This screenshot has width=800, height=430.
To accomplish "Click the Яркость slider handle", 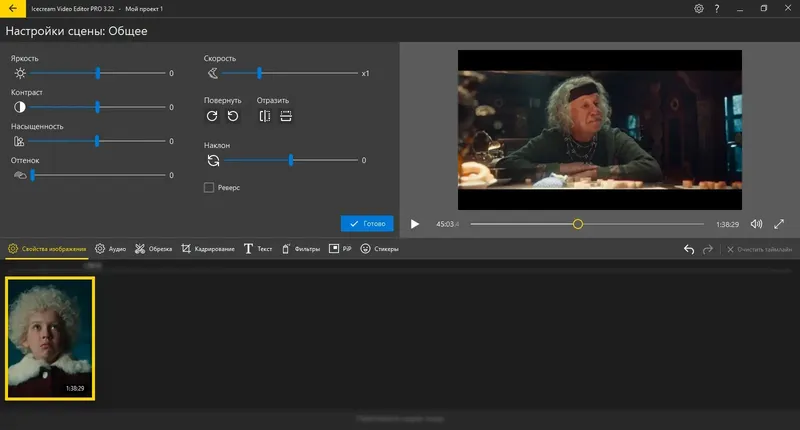I will pos(98,73).
